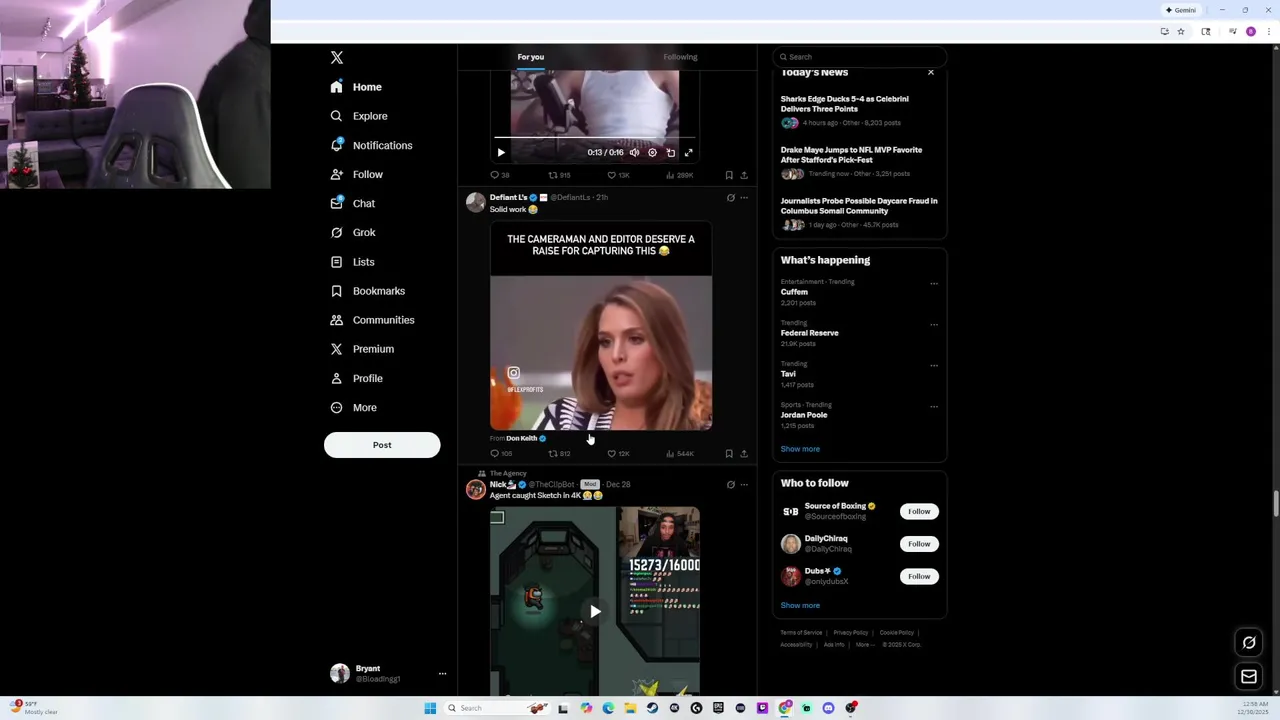The width and height of the screenshot is (1280, 720).
Task: Follow Dubs account
Action: click(919, 576)
